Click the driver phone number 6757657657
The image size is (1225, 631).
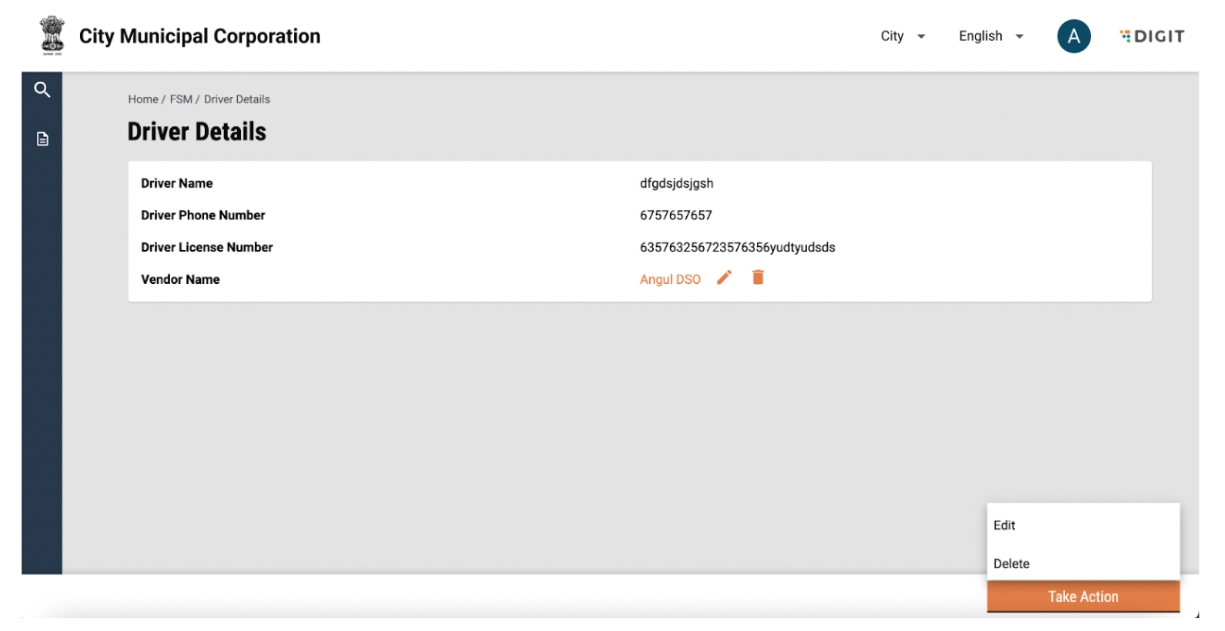[676, 215]
